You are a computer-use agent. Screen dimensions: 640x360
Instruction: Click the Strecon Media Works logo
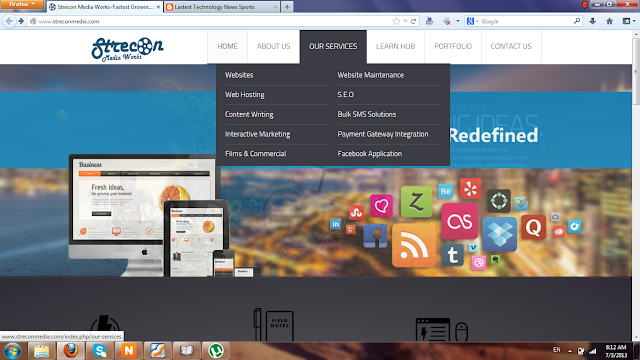(127, 49)
